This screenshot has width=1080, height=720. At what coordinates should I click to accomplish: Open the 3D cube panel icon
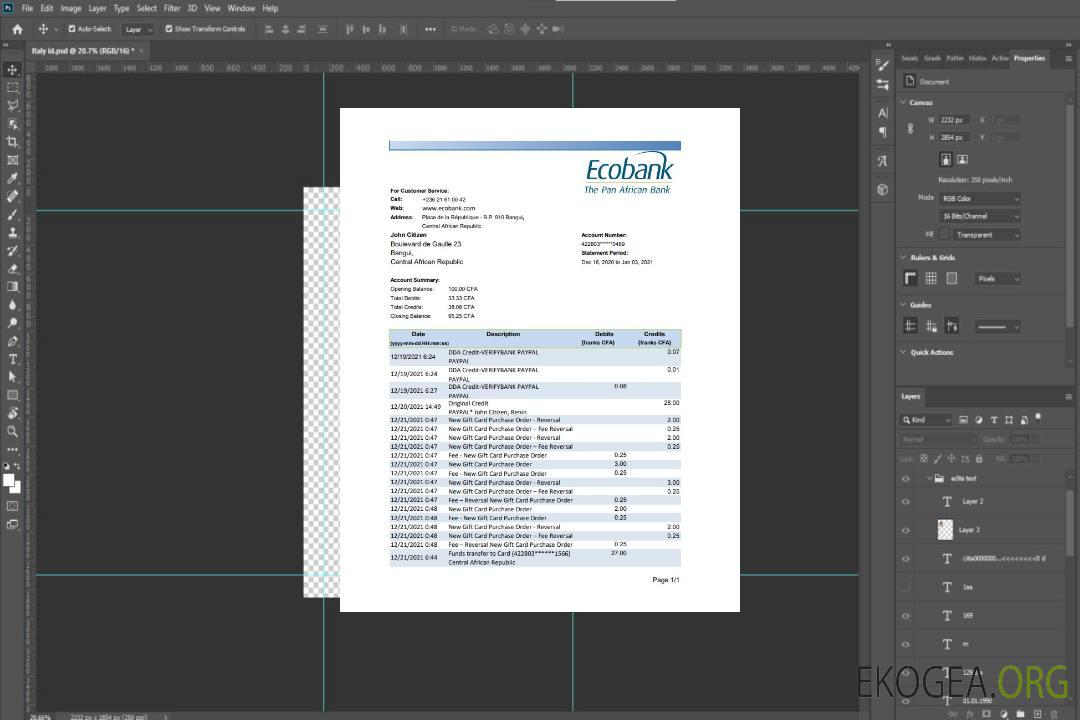[x=883, y=189]
